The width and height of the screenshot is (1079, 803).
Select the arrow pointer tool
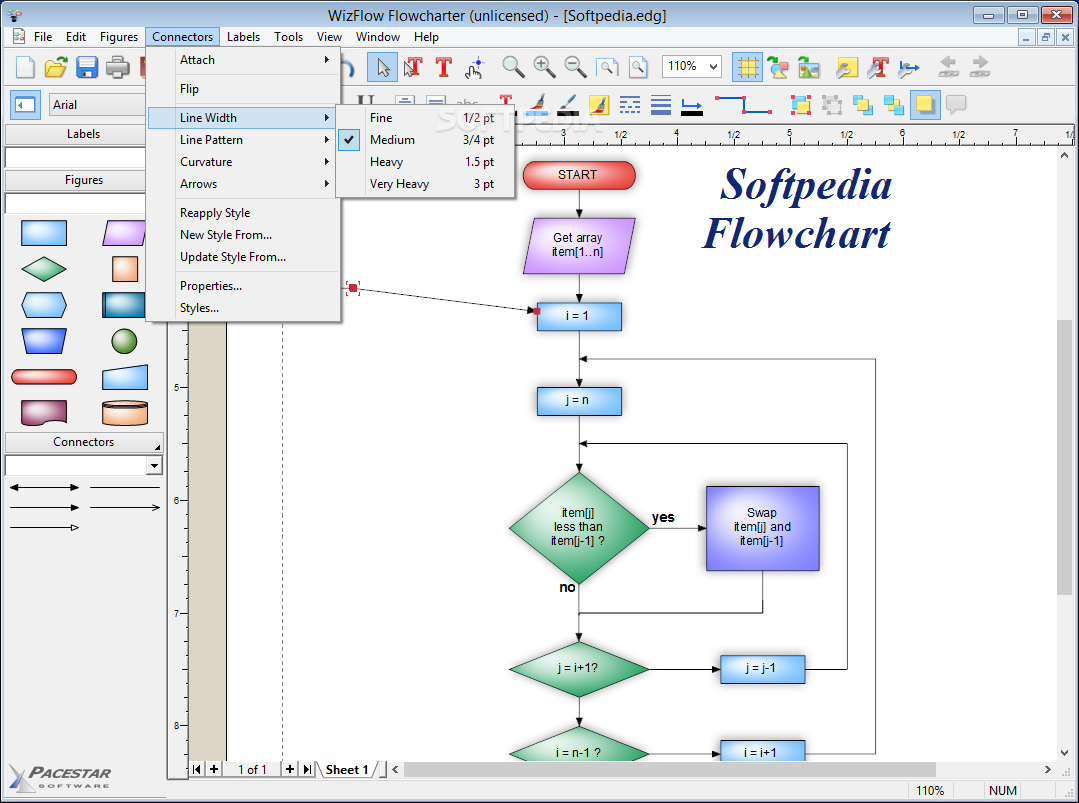point(382,67)
